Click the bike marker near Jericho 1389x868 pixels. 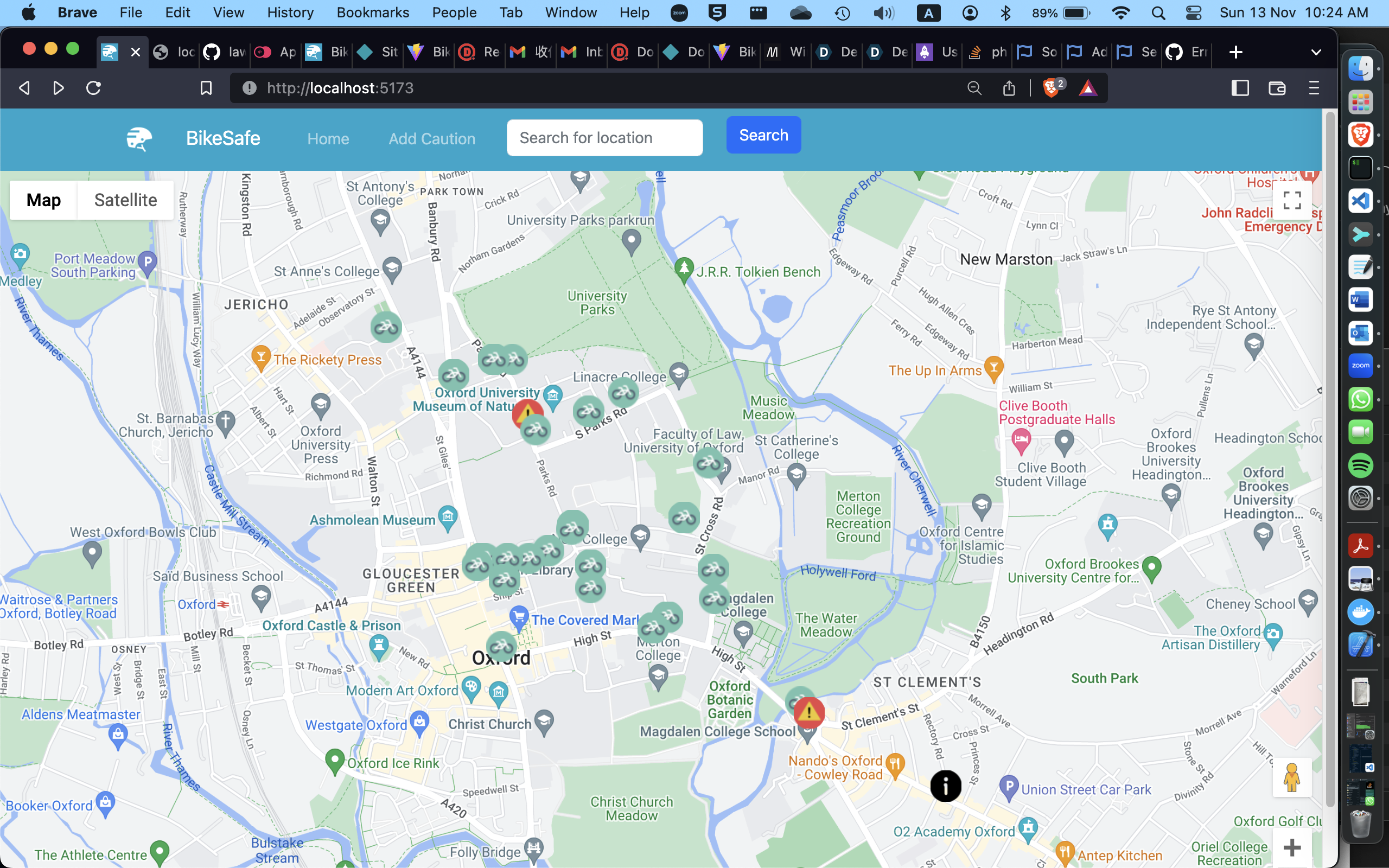(386, 328)
